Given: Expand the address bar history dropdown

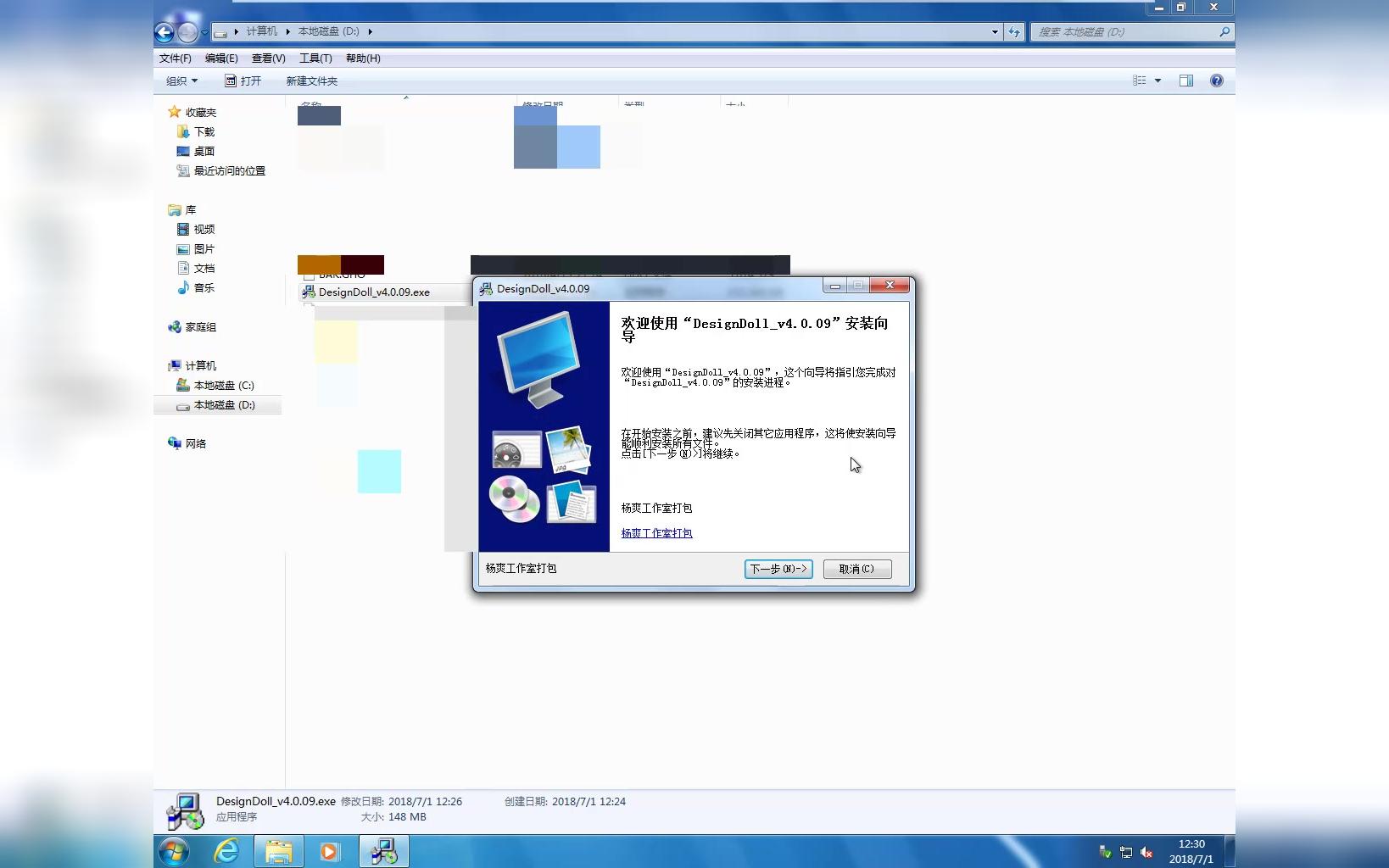Looking at the screenshot, I should (x=995, y=32).
